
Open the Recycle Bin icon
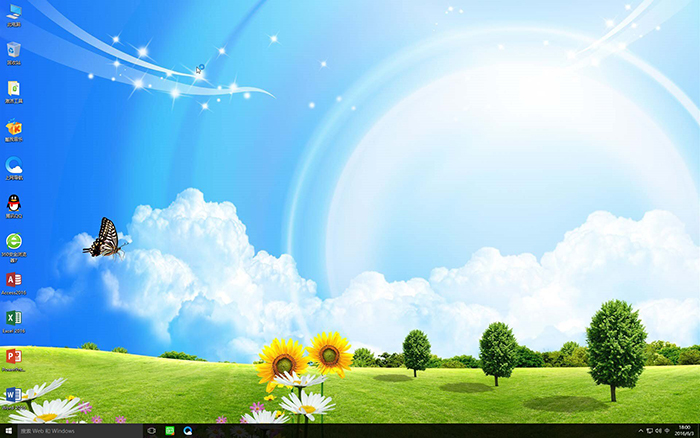14,49
